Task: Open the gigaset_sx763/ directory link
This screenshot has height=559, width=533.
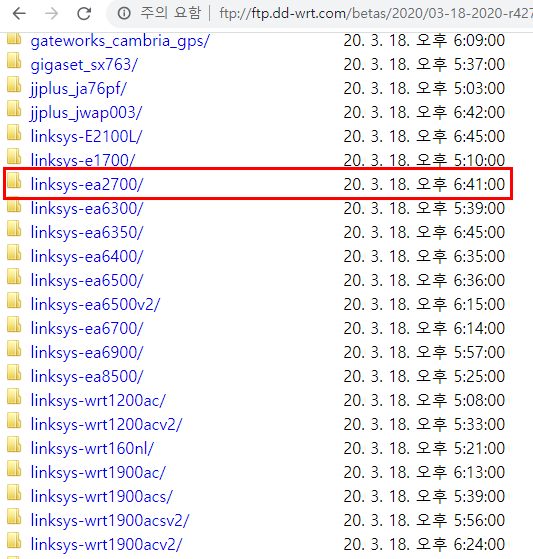Action: [84, 65]
